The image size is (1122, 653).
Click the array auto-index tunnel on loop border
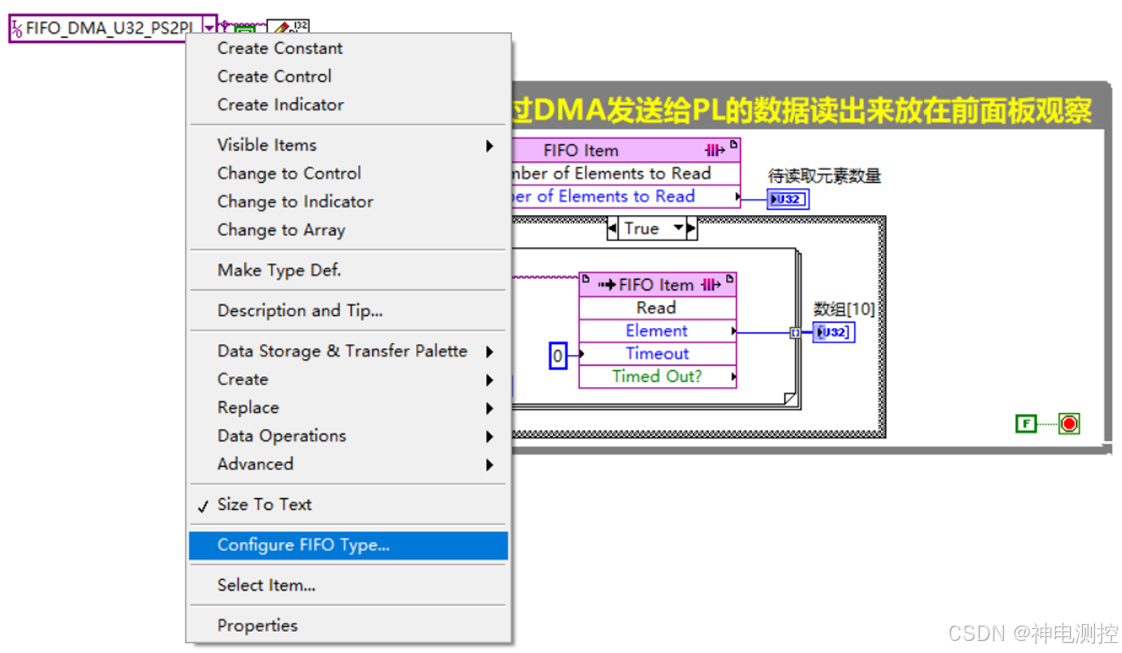(795, 333)
